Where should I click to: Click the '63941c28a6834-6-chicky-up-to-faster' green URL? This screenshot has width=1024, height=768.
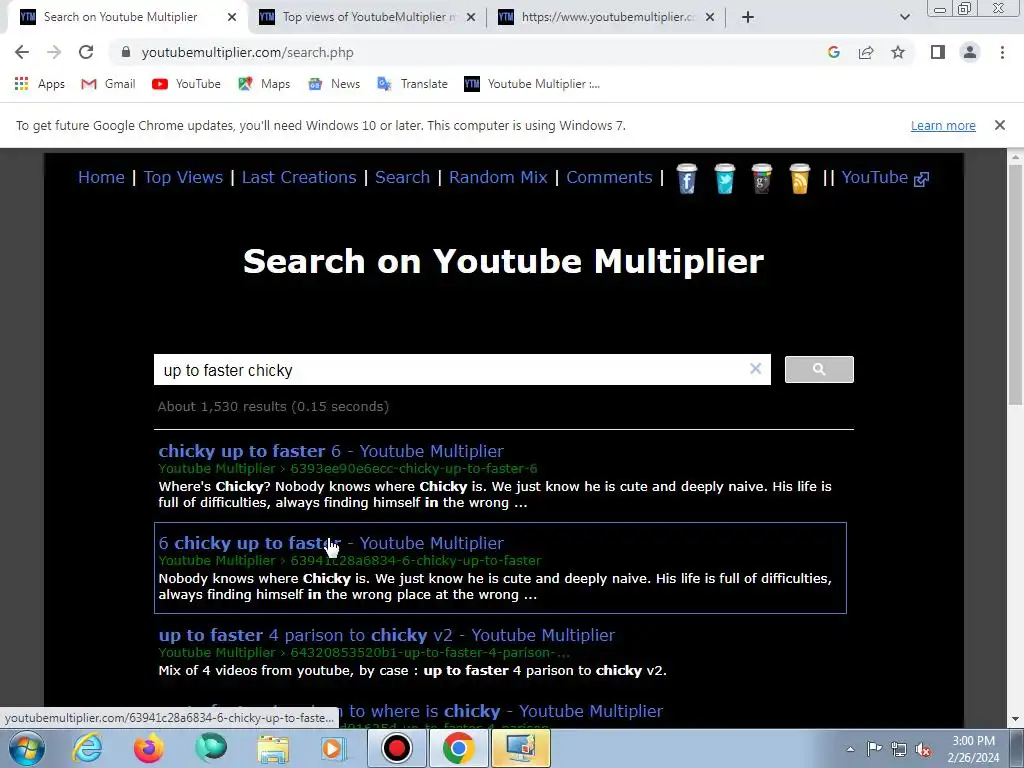[416, 560]
